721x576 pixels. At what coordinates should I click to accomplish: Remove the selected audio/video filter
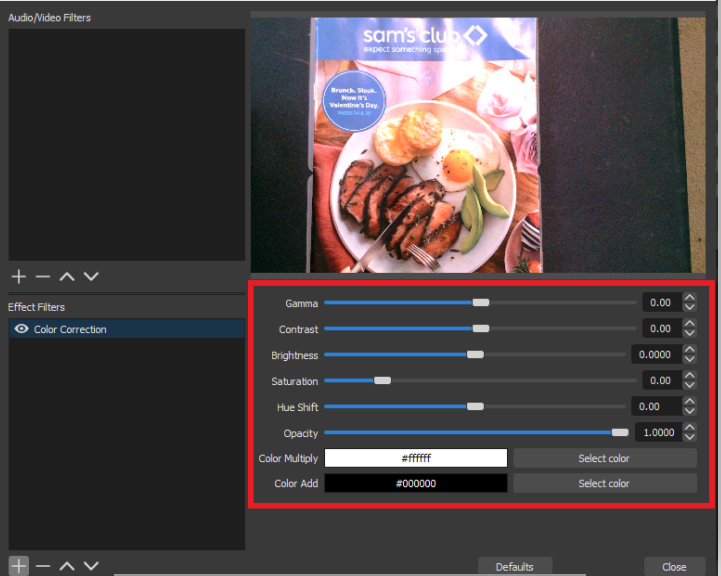[42, 276]
